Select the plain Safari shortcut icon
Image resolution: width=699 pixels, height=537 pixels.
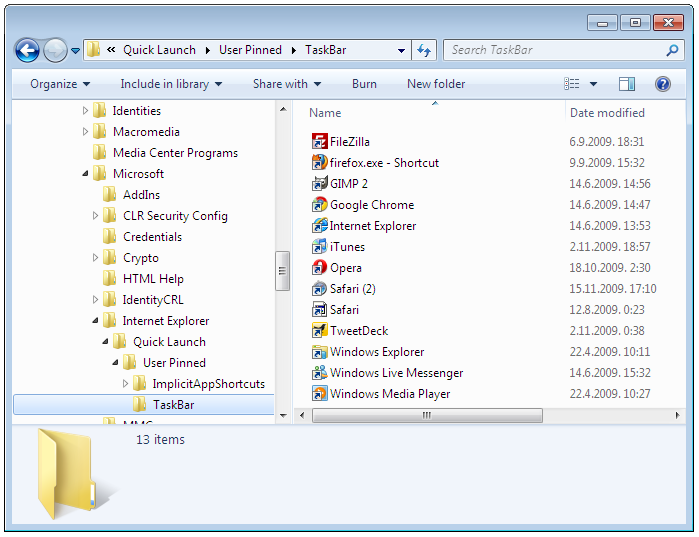319,309
